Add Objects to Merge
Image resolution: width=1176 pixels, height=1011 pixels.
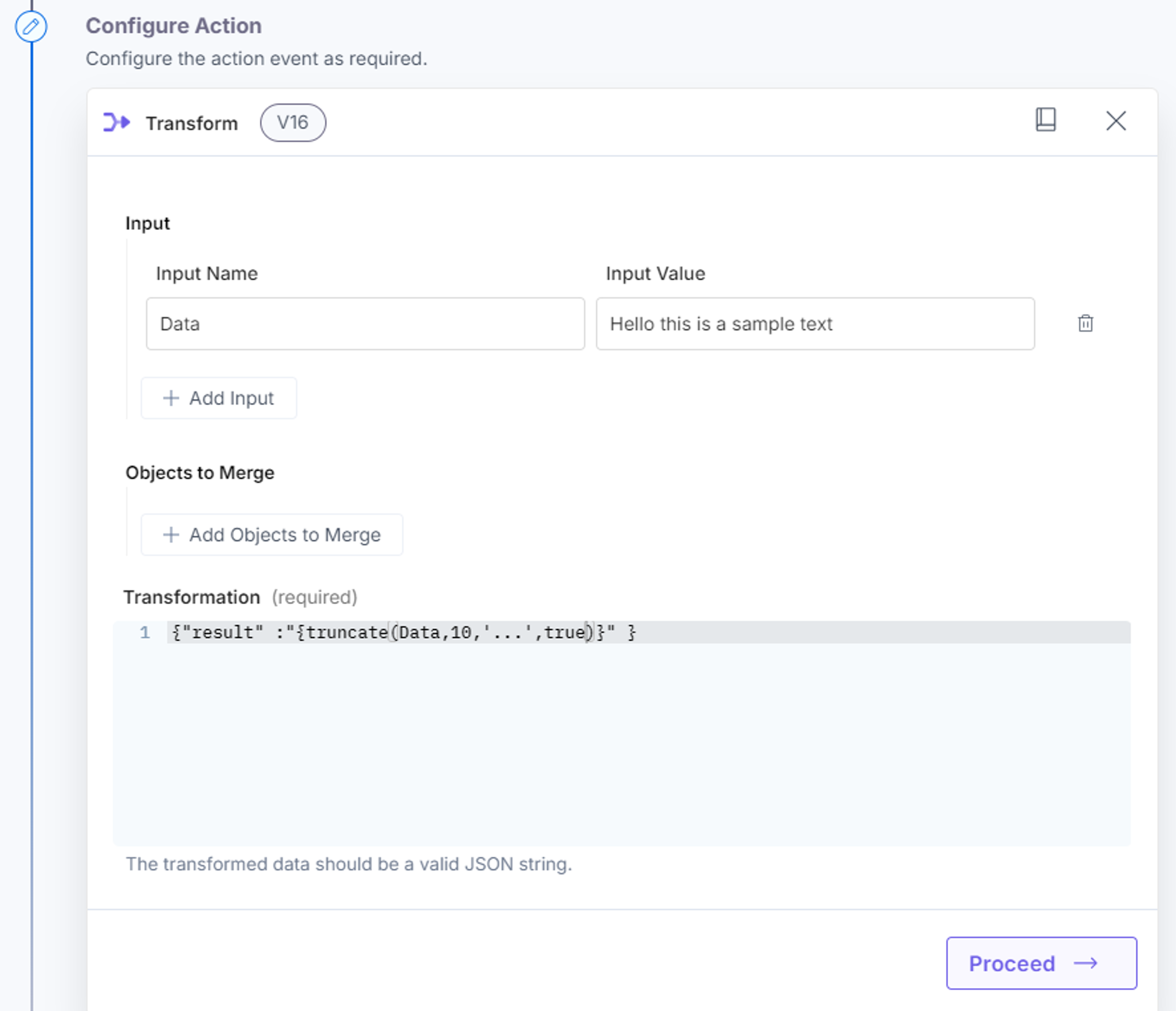[x=272, y=535]
